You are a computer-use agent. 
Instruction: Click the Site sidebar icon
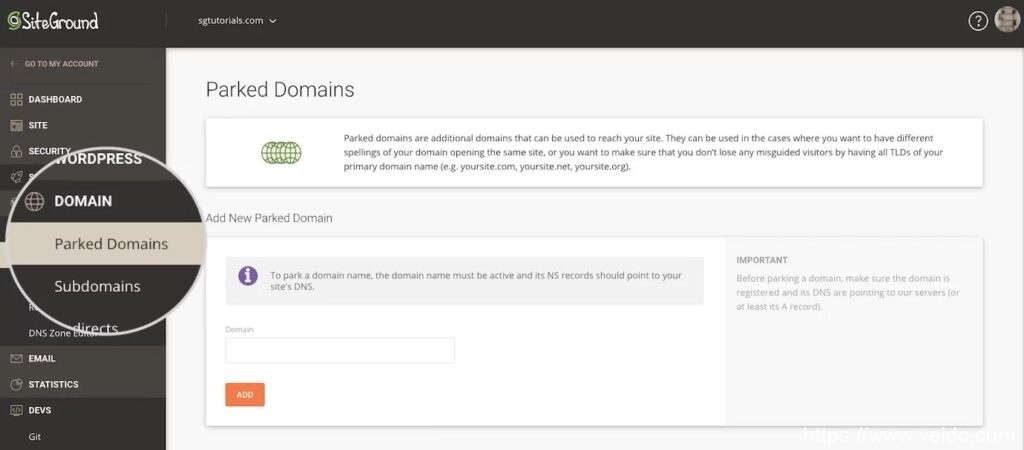tap(16, 126)
